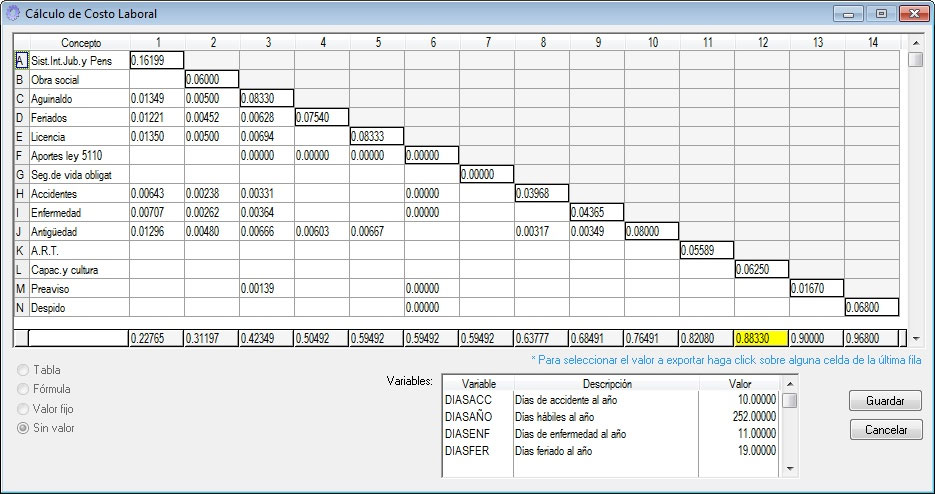
Task: Click the Concepto column header
Action: (x=79, y=43)
